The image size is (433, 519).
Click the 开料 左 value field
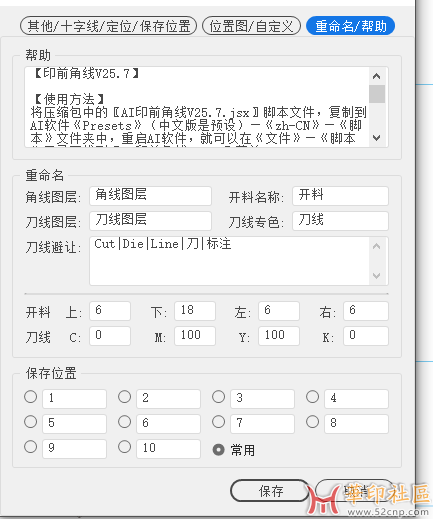coord(279,311)
